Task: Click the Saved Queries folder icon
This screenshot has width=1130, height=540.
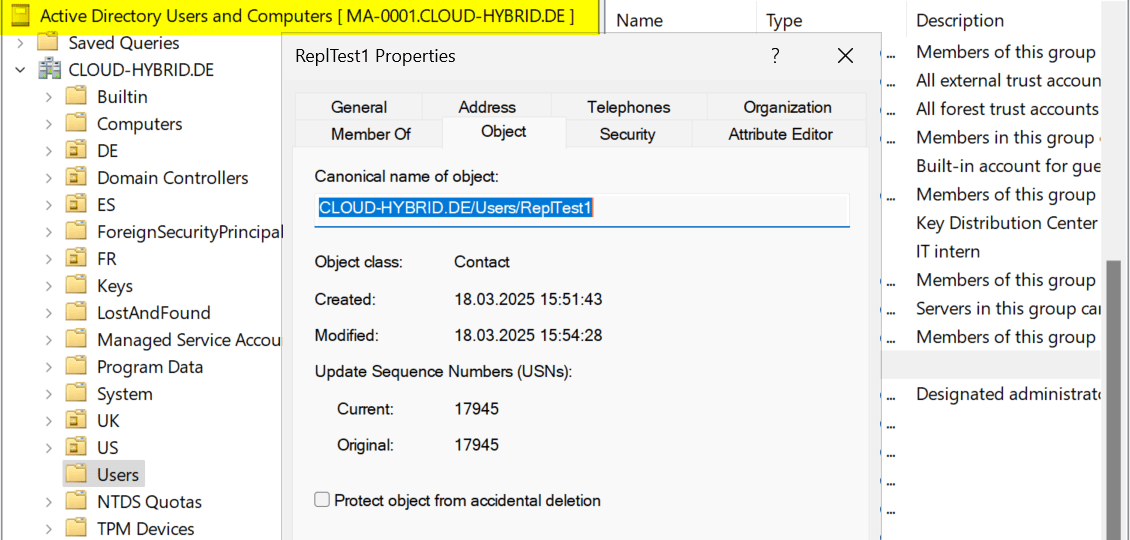Action: pyautogui.click(x=48, y=43)
